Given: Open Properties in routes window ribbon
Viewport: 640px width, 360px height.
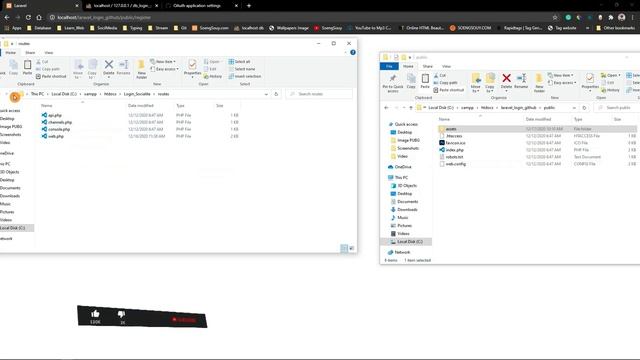Looking at the screenshot, I should (x=192, y=68).
